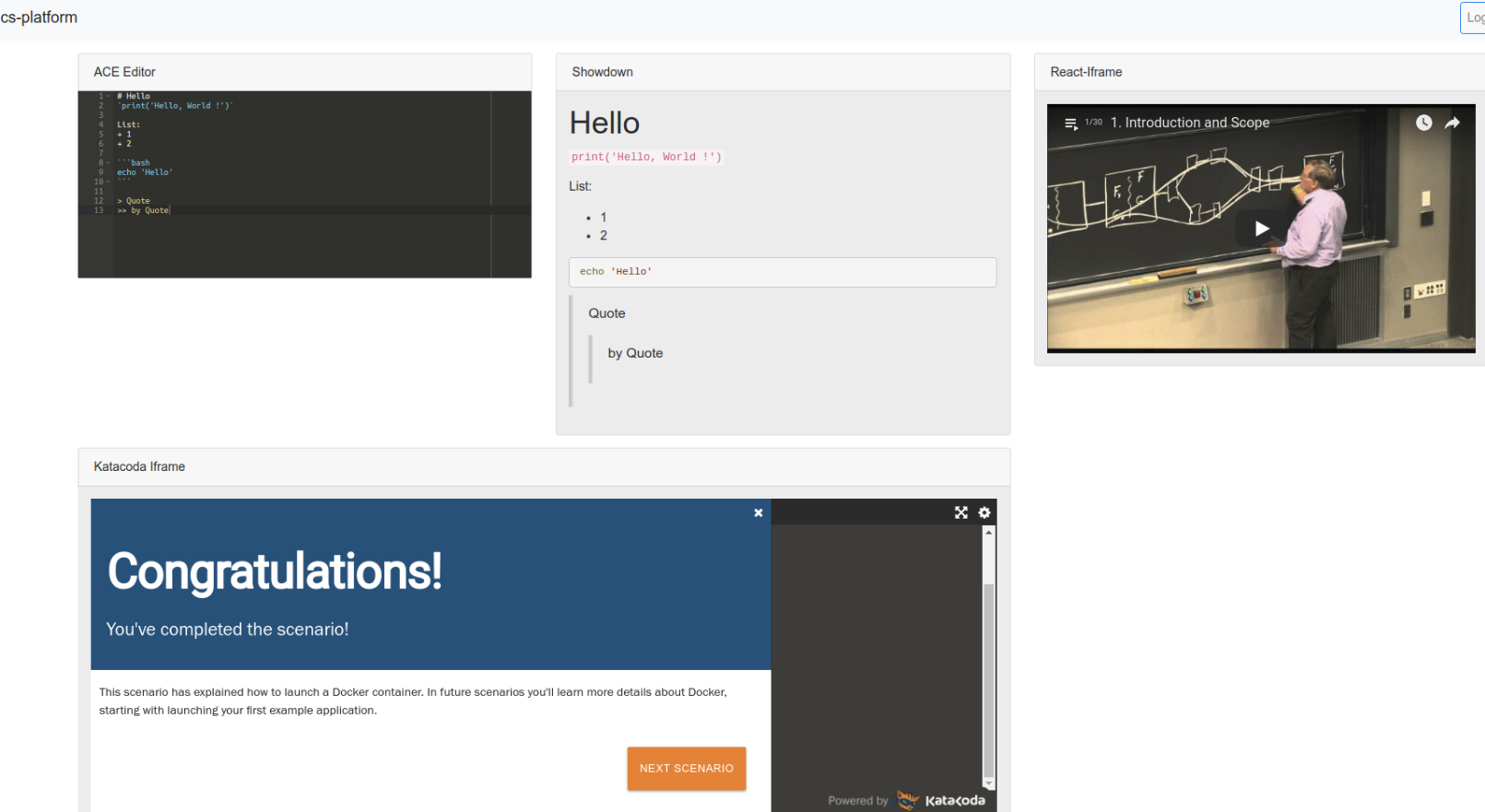This screenshot has width=1485, height=812.
Task: Click list item '2' in Showdown preview
Action: 604,236
